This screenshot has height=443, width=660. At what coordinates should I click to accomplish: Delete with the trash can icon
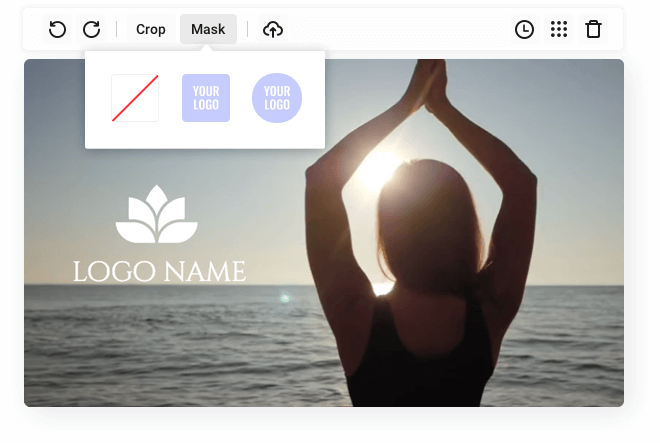click(x=593, y=29)
